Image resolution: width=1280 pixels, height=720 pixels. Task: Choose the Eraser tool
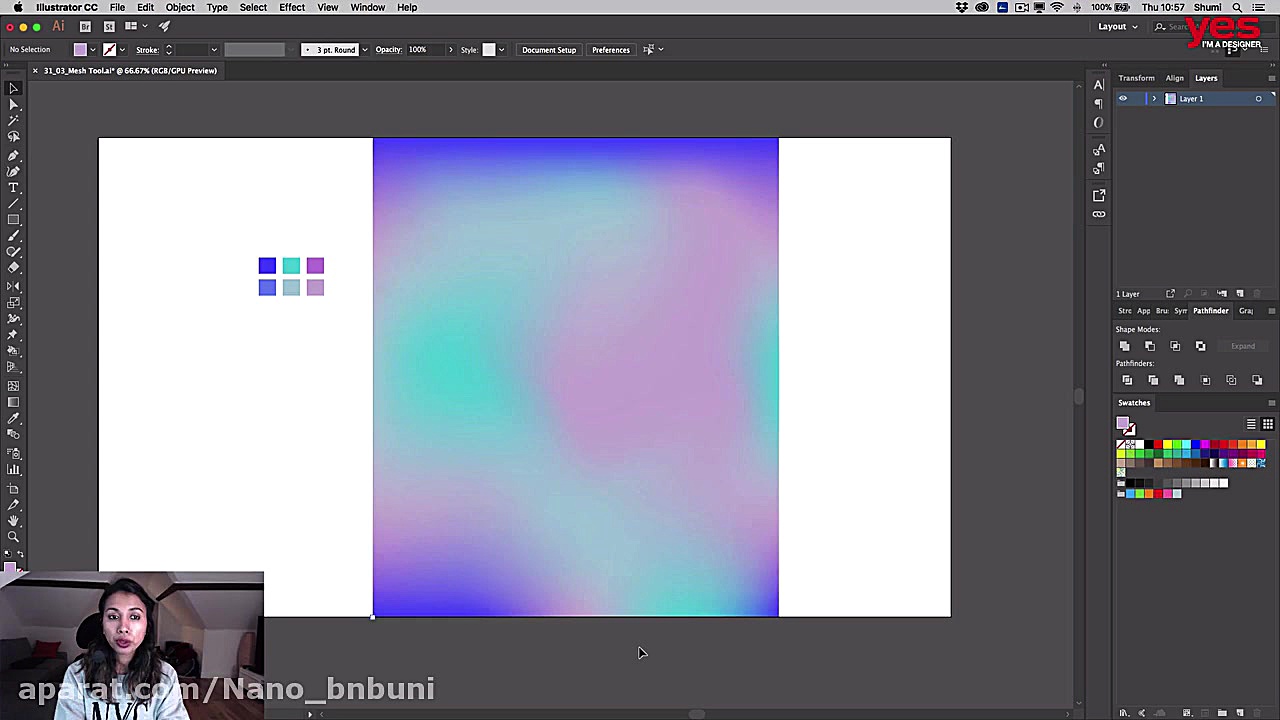click(x=14, y=268)
